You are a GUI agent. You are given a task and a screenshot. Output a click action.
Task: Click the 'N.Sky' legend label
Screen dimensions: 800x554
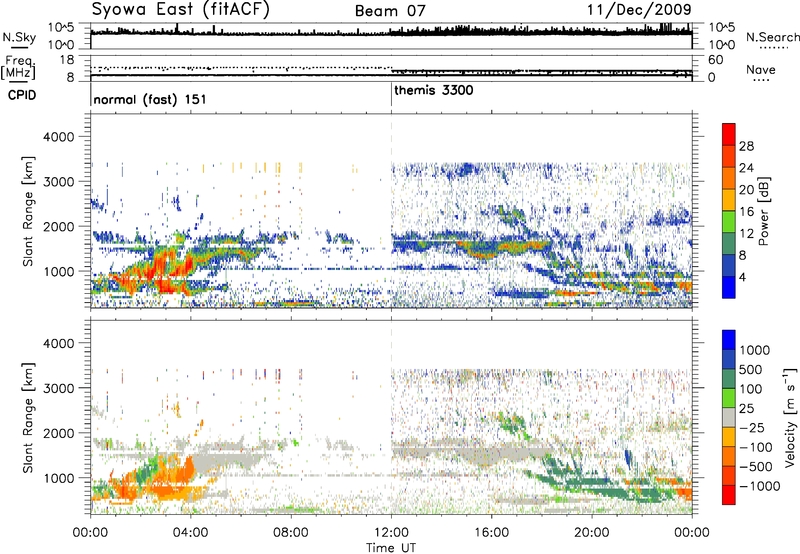[19, 37]
